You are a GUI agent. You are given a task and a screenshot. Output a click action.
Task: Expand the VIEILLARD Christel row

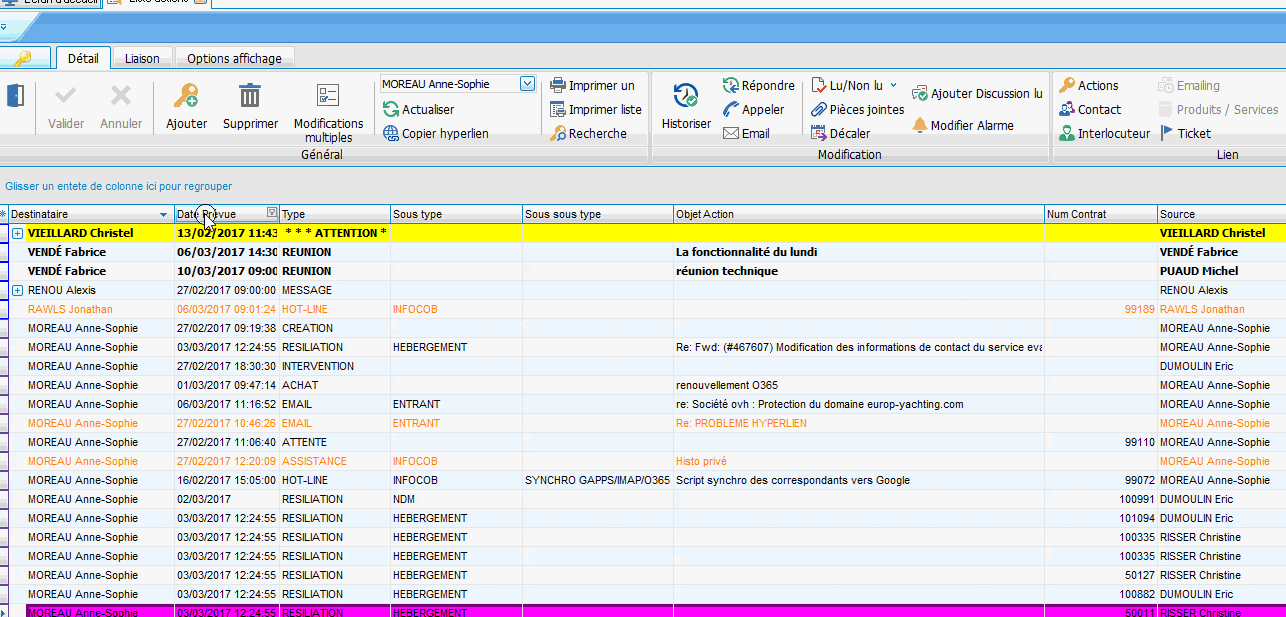[x=17, y=233]
